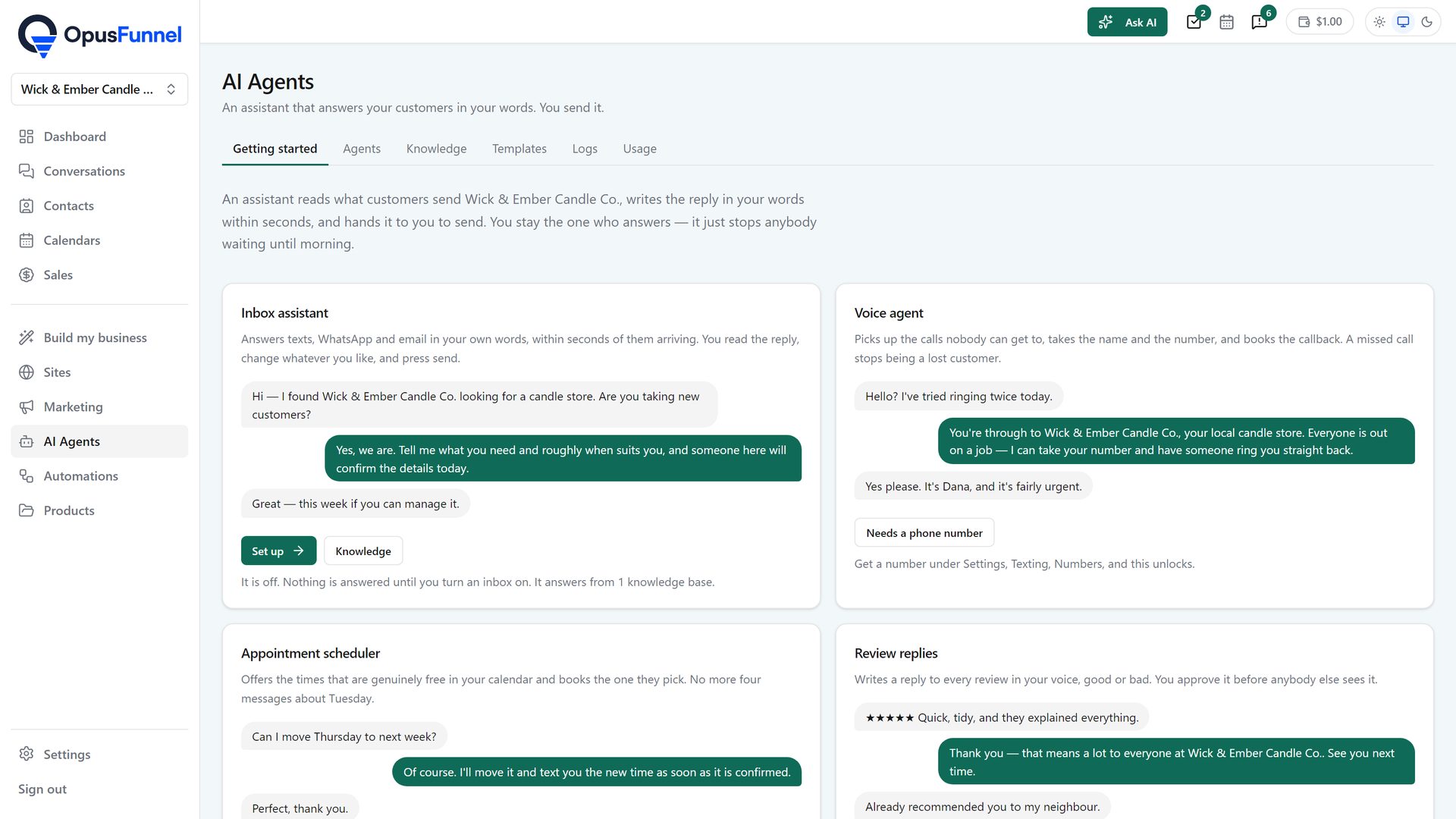Switch to the Agents tab
The height and width of the screenshot is (819, 1456).
(x=362, y=149)
